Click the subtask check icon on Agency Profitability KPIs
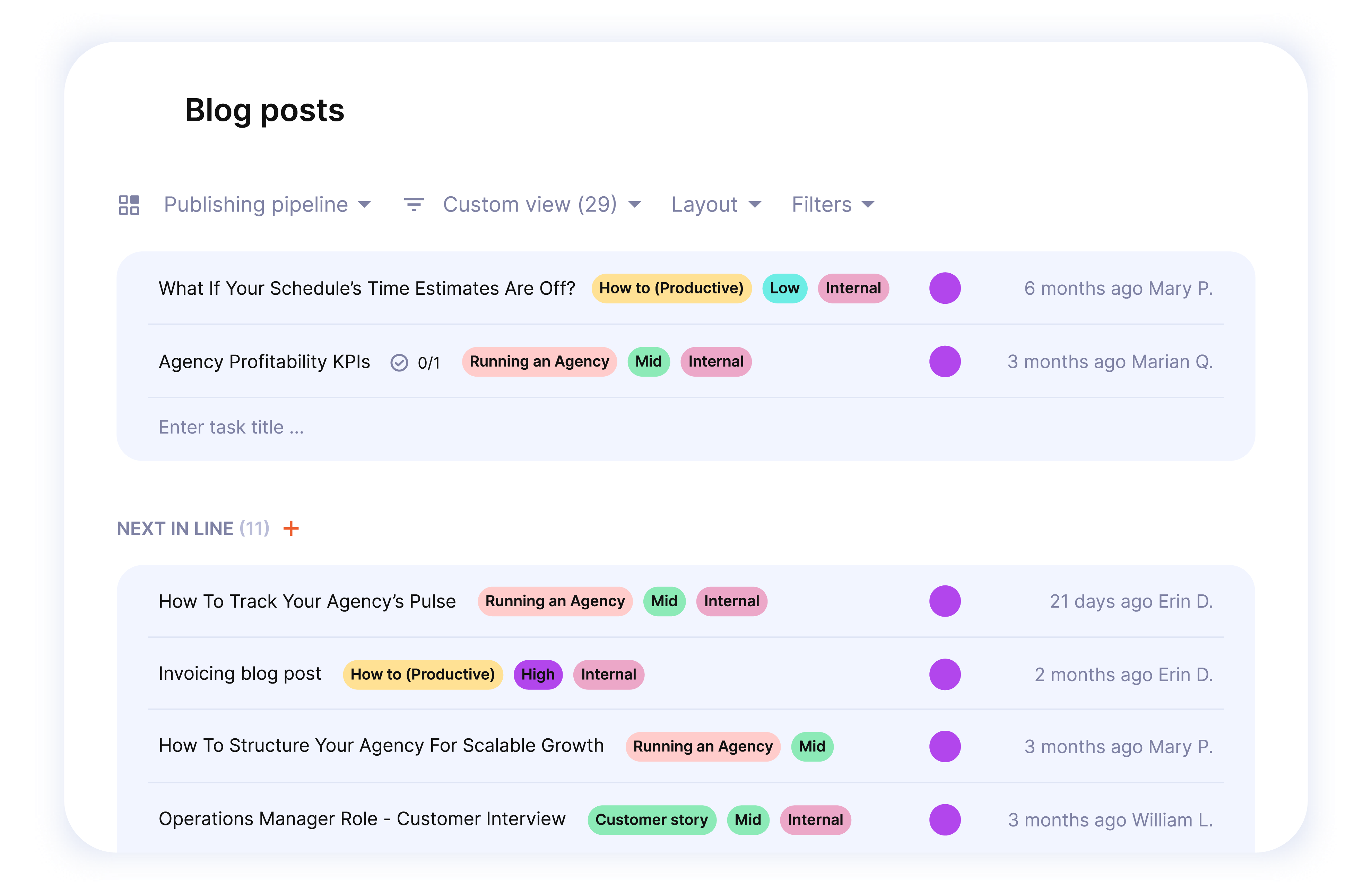 [399, 362]
